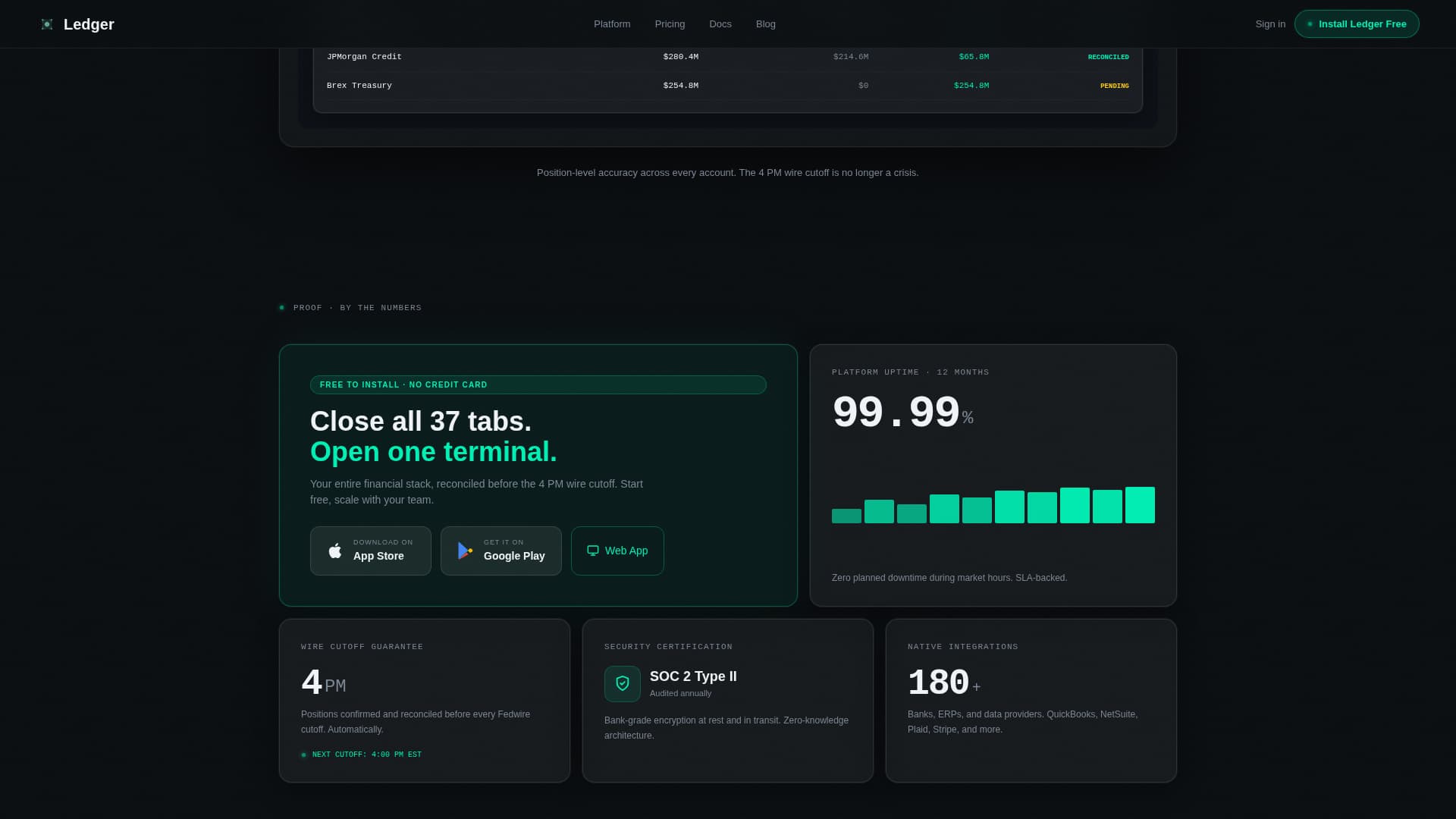Click the $280.4M balance value
Image resolution: width=1456 pixels, height=819 pixels.
point(681,57)
